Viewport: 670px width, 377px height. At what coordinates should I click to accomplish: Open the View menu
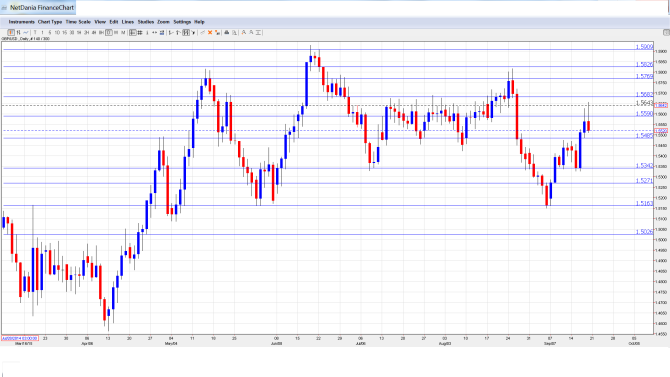tap(100, 22)
